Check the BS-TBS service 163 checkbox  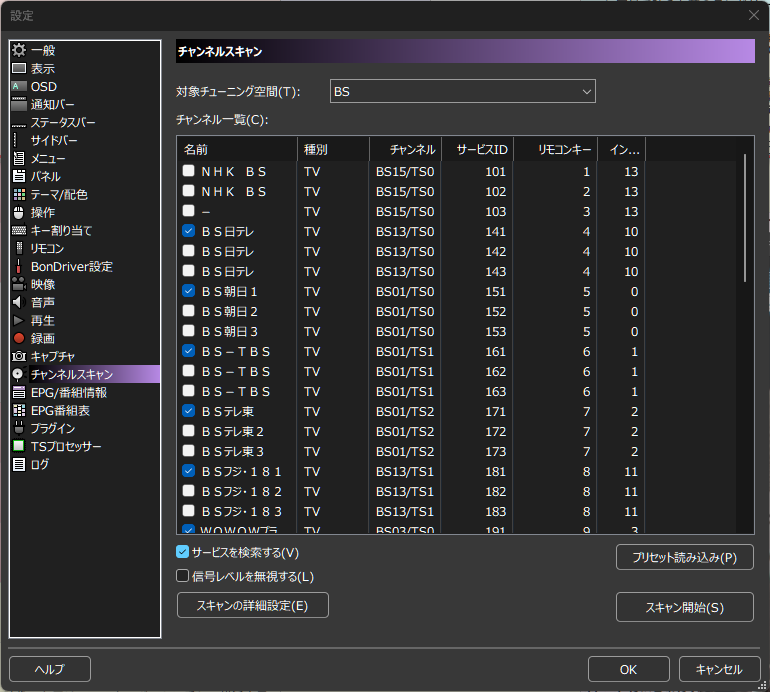tap(189, 391)
